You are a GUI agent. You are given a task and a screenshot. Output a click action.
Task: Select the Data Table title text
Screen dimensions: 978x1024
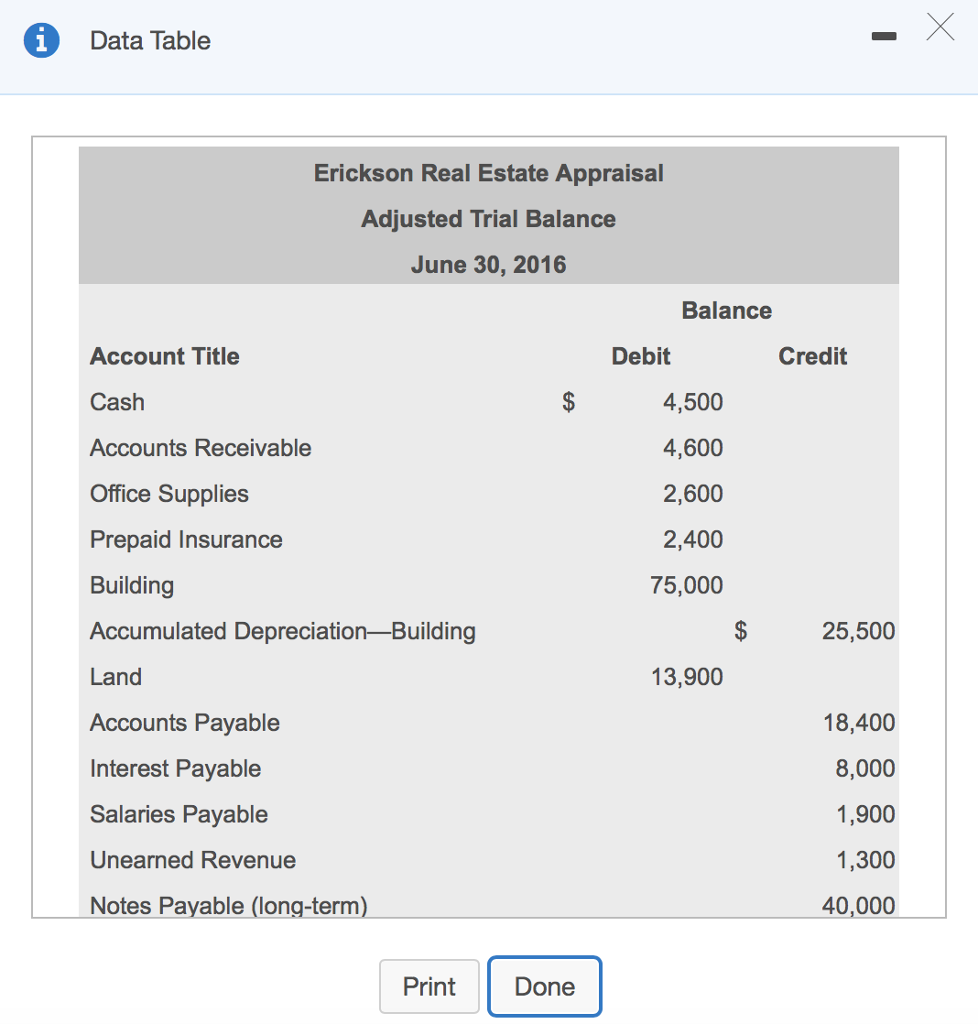[x=150, y=41]
